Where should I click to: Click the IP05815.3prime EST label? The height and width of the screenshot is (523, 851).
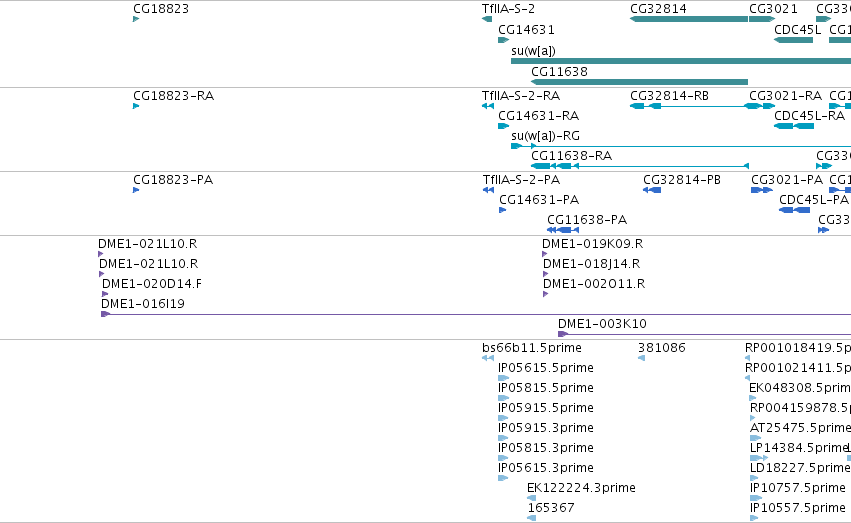545,449
